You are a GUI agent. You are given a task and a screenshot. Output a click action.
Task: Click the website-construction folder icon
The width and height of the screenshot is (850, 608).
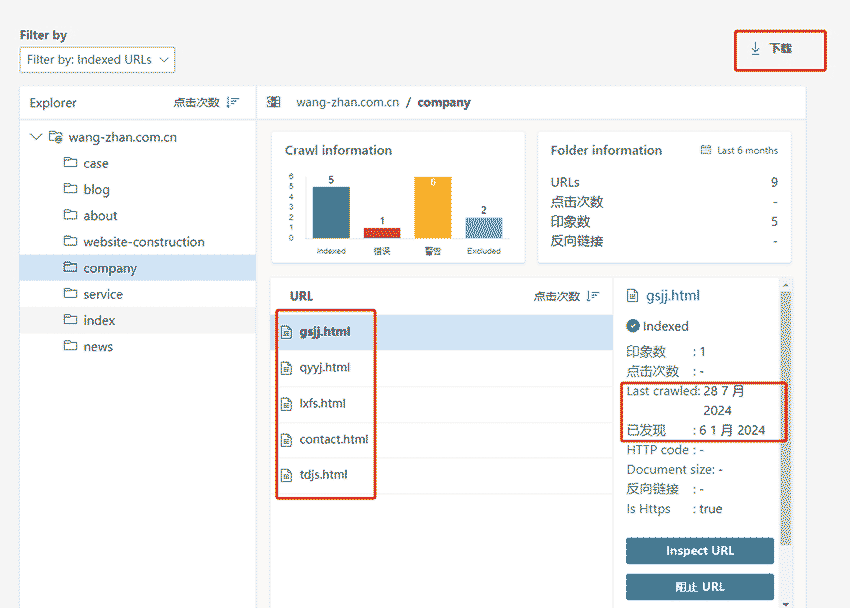point(70,241)
